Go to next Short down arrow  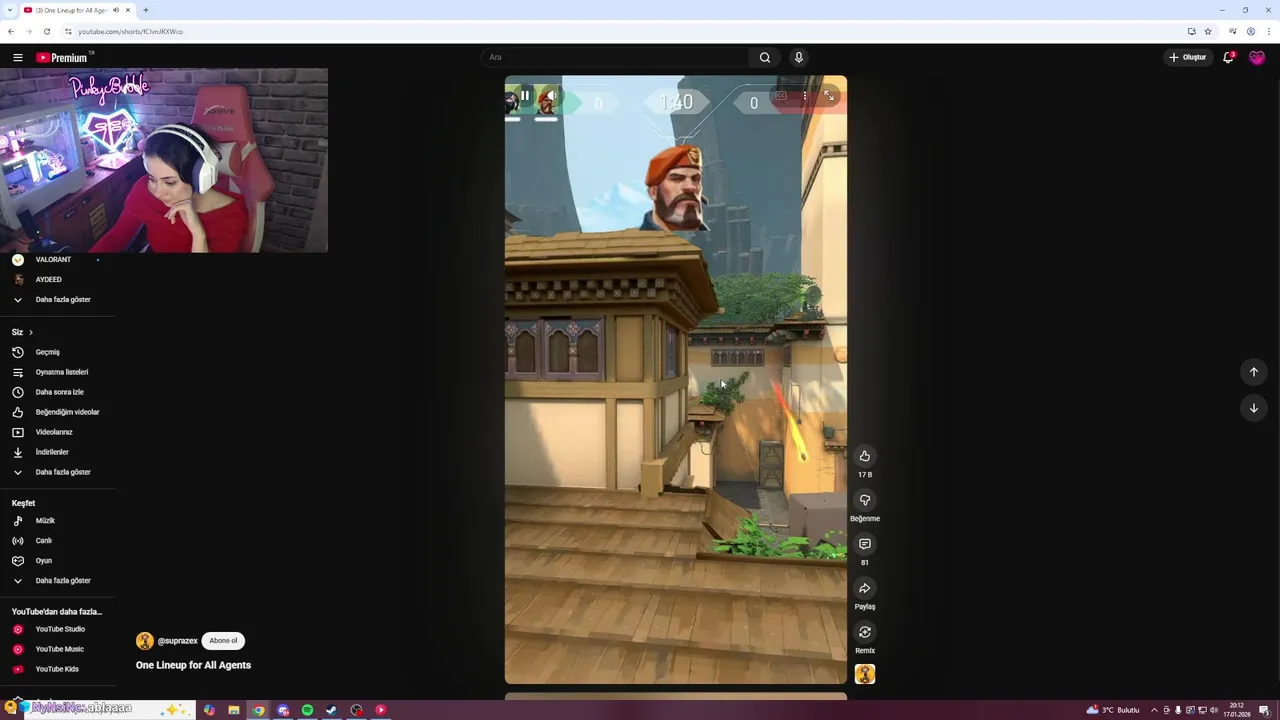(x=1253, y=408)
